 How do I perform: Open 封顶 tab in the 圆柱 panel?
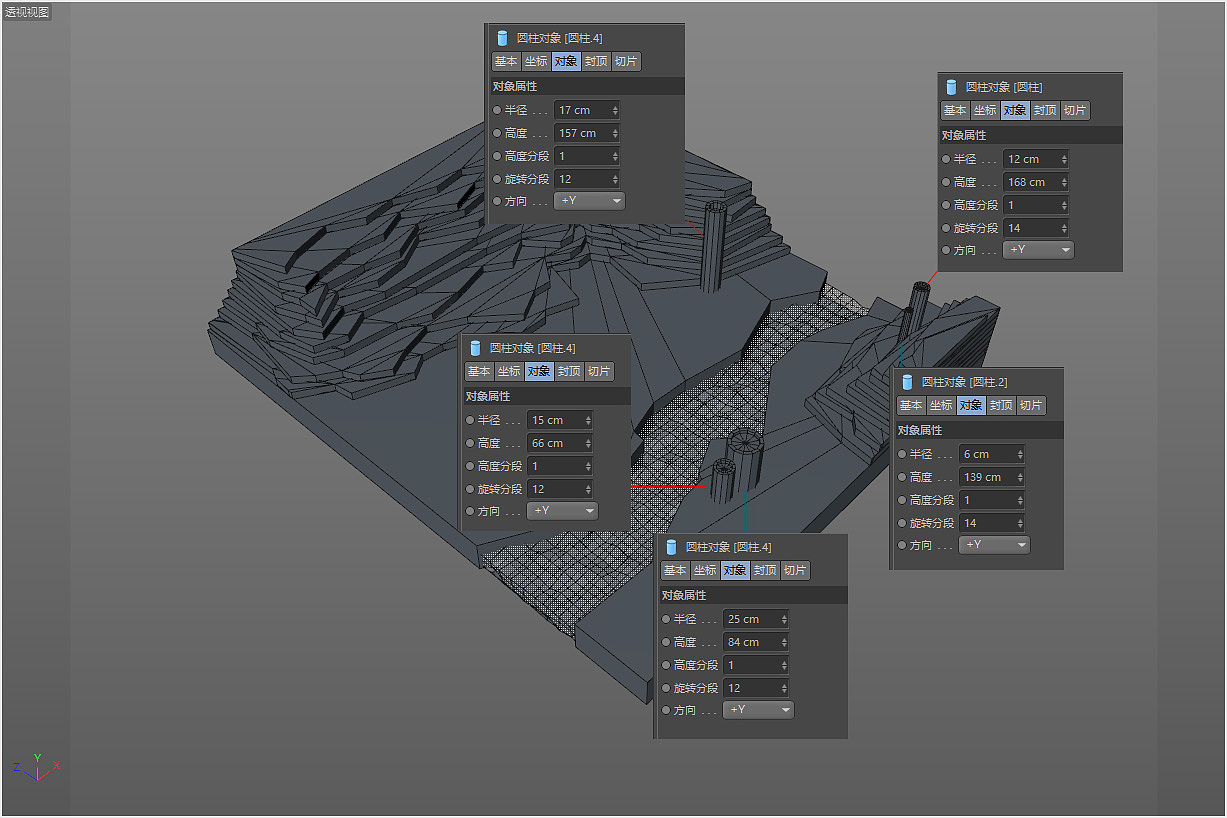(1045, 110)
